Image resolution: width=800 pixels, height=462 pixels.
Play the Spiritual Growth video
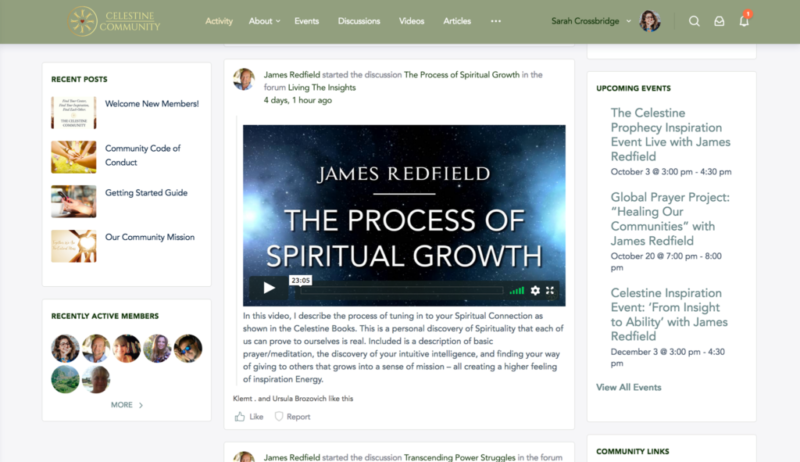click(x=269, y=288)
